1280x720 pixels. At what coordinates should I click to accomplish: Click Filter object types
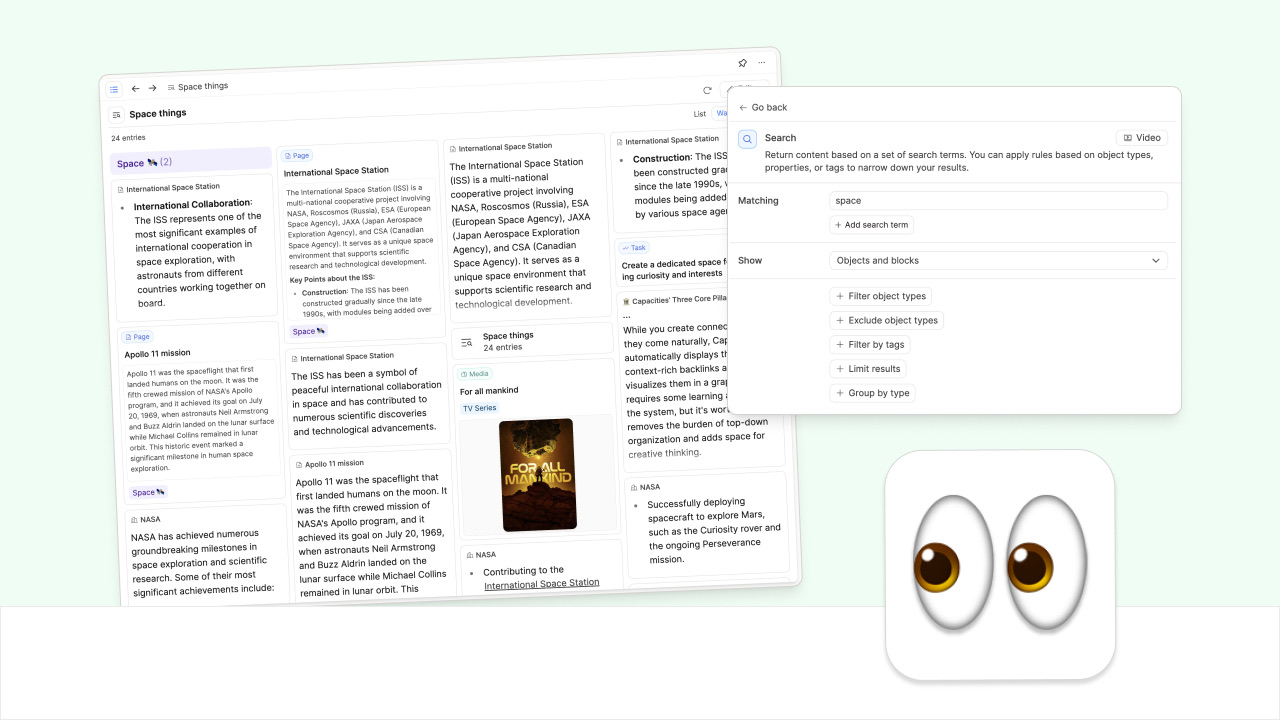tap(881, 296)
